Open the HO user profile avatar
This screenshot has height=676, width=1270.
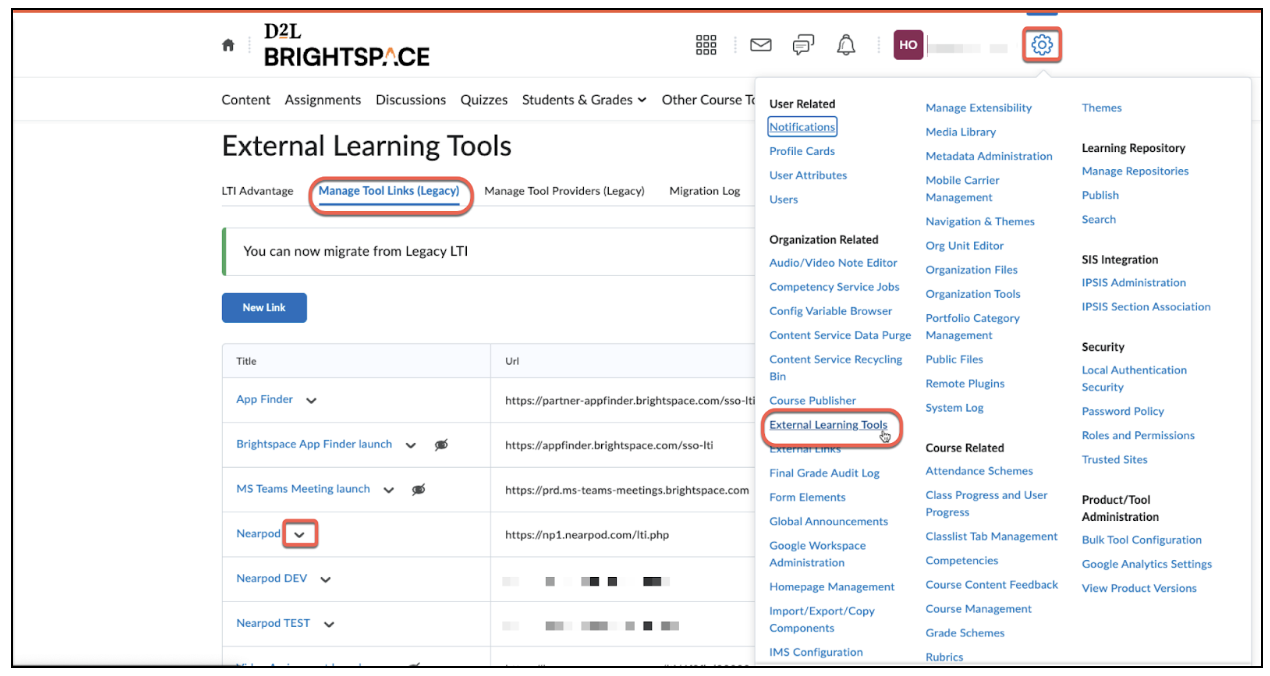[908, 45]
